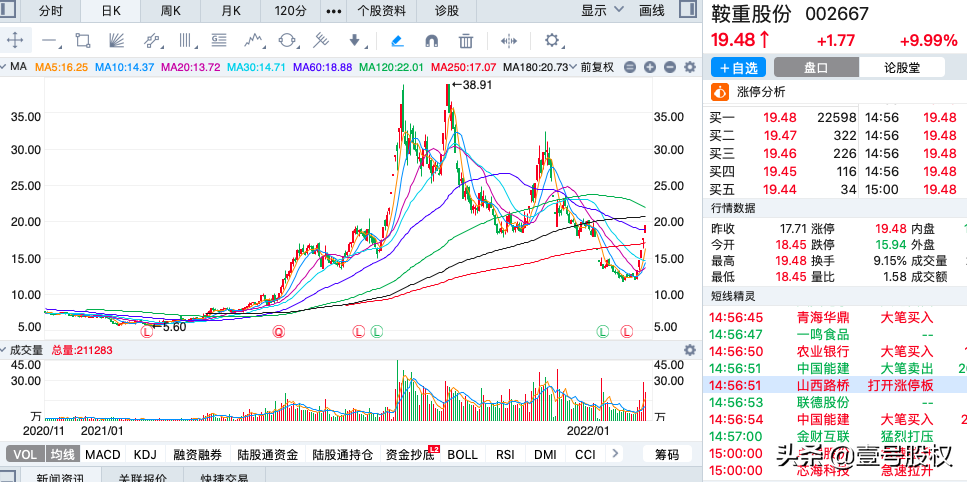Select the 资金抄底 indicator
The width and height of the screenshot is (967, 482).
click(x=409, y=455)
